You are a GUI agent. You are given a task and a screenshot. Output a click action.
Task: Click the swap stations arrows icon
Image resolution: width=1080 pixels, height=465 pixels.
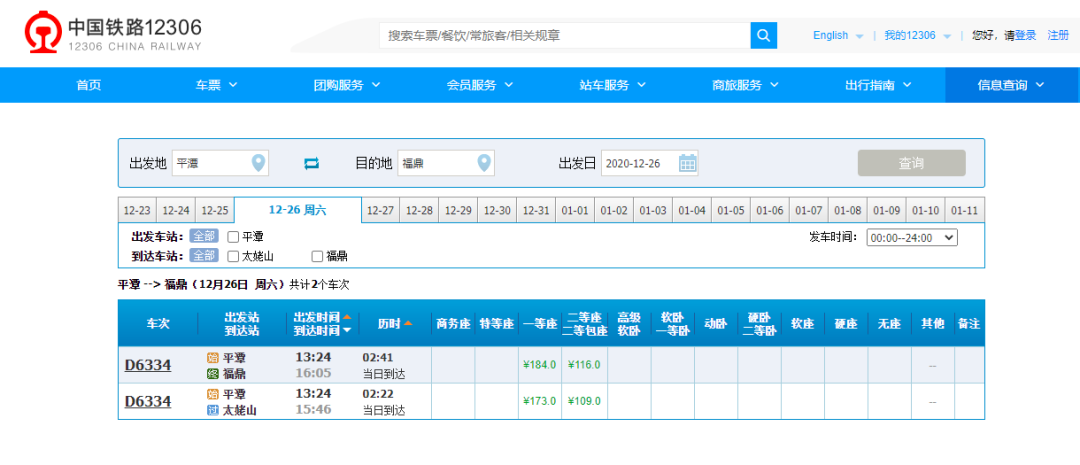tap(311, 163)
